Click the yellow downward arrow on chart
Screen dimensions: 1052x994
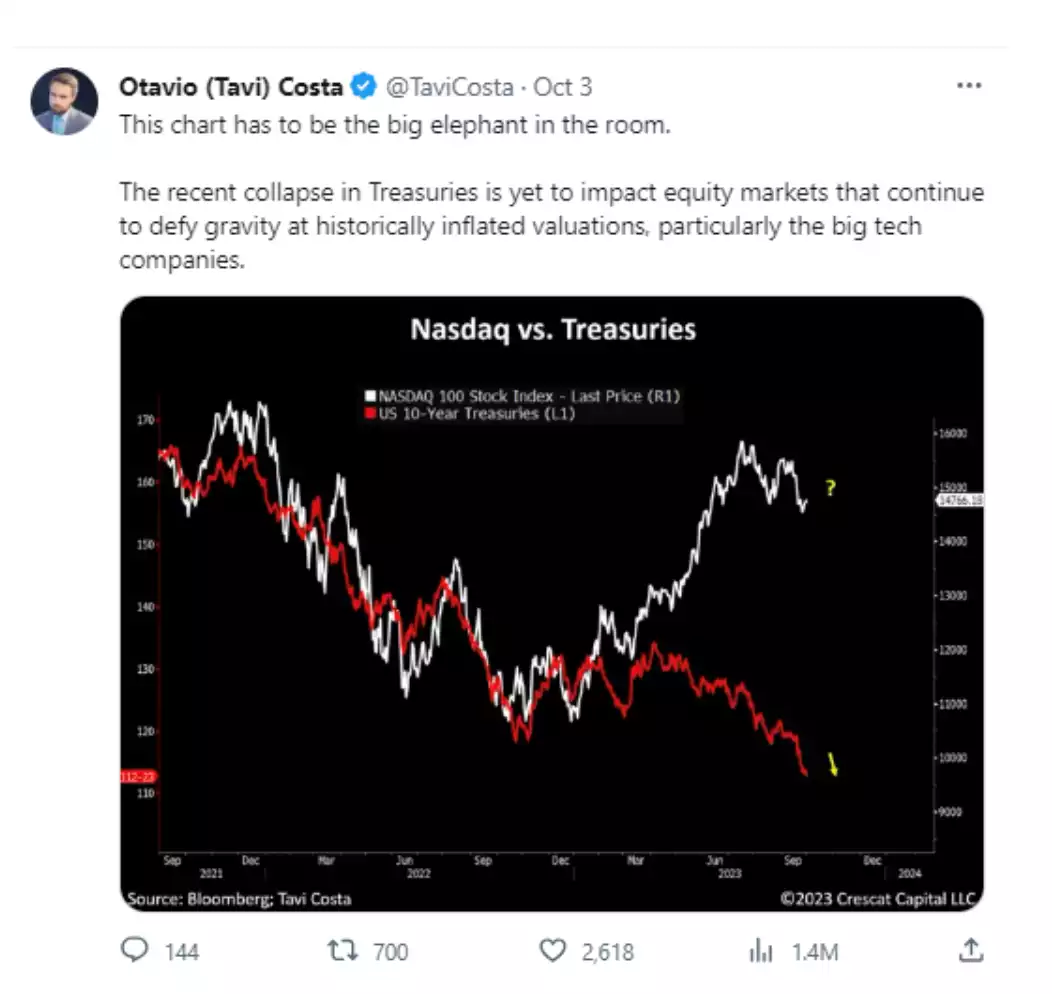coord(832,766)
